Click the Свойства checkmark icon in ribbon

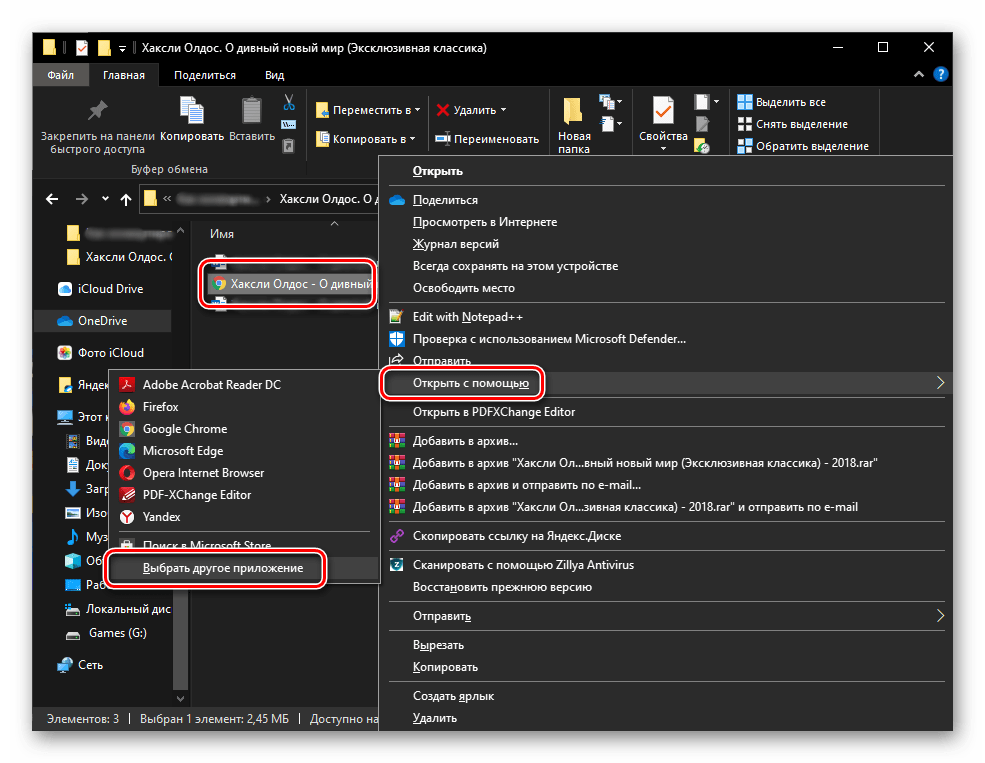click(x=663, y=111)
